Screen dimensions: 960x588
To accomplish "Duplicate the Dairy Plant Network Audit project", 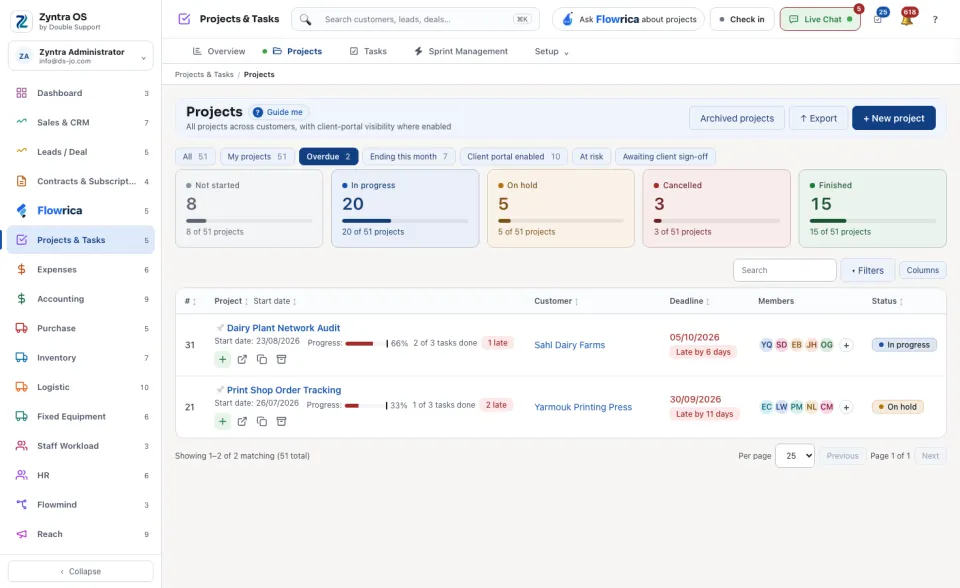I will point(262,360).
